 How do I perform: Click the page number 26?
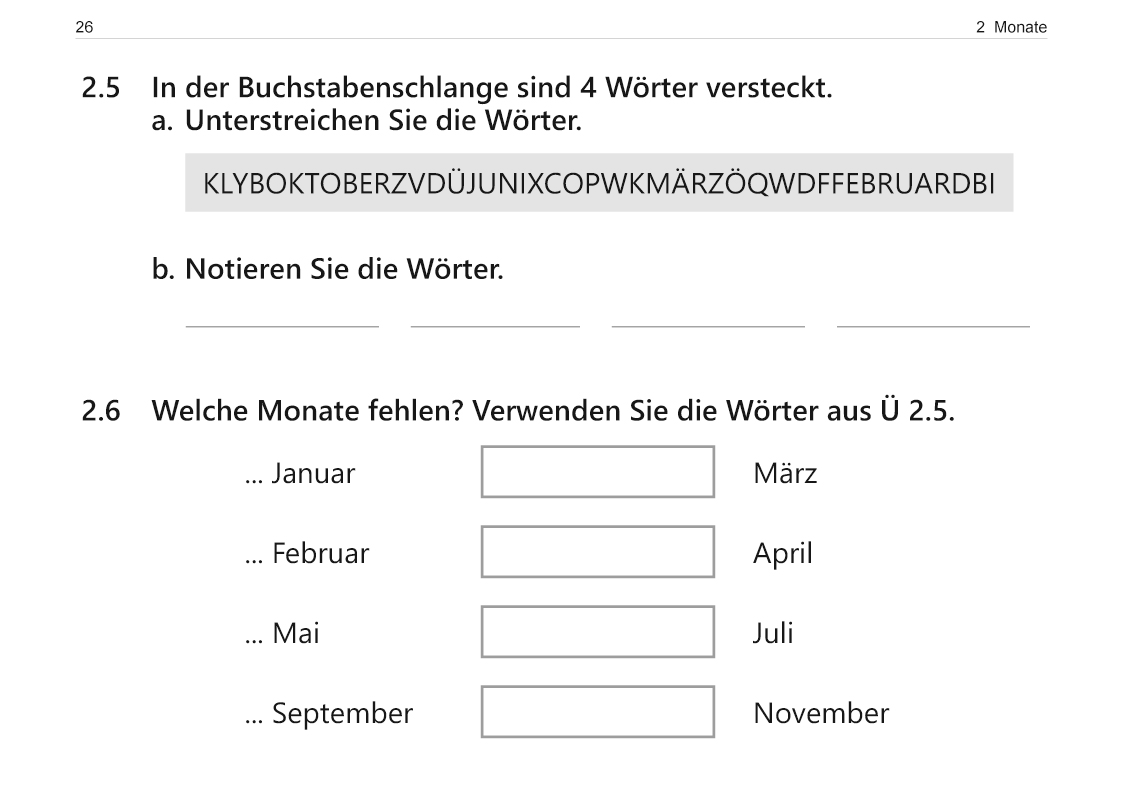(x=84, y=28)
